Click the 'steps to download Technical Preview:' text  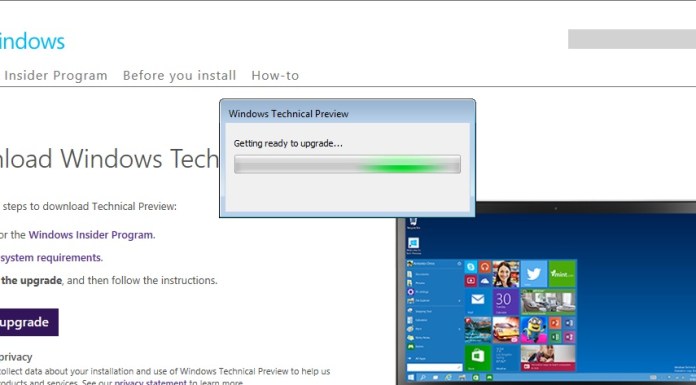[x=90, y=206]
